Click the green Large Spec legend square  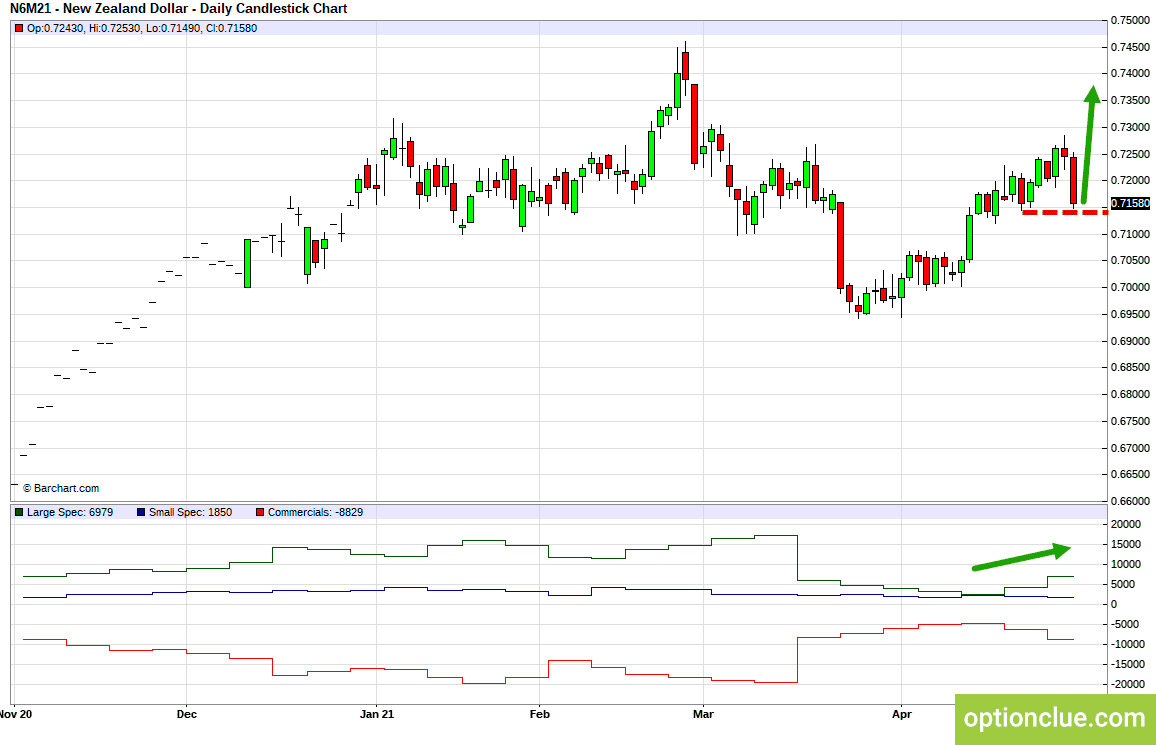pyautogui.click(x=19, y=512)
